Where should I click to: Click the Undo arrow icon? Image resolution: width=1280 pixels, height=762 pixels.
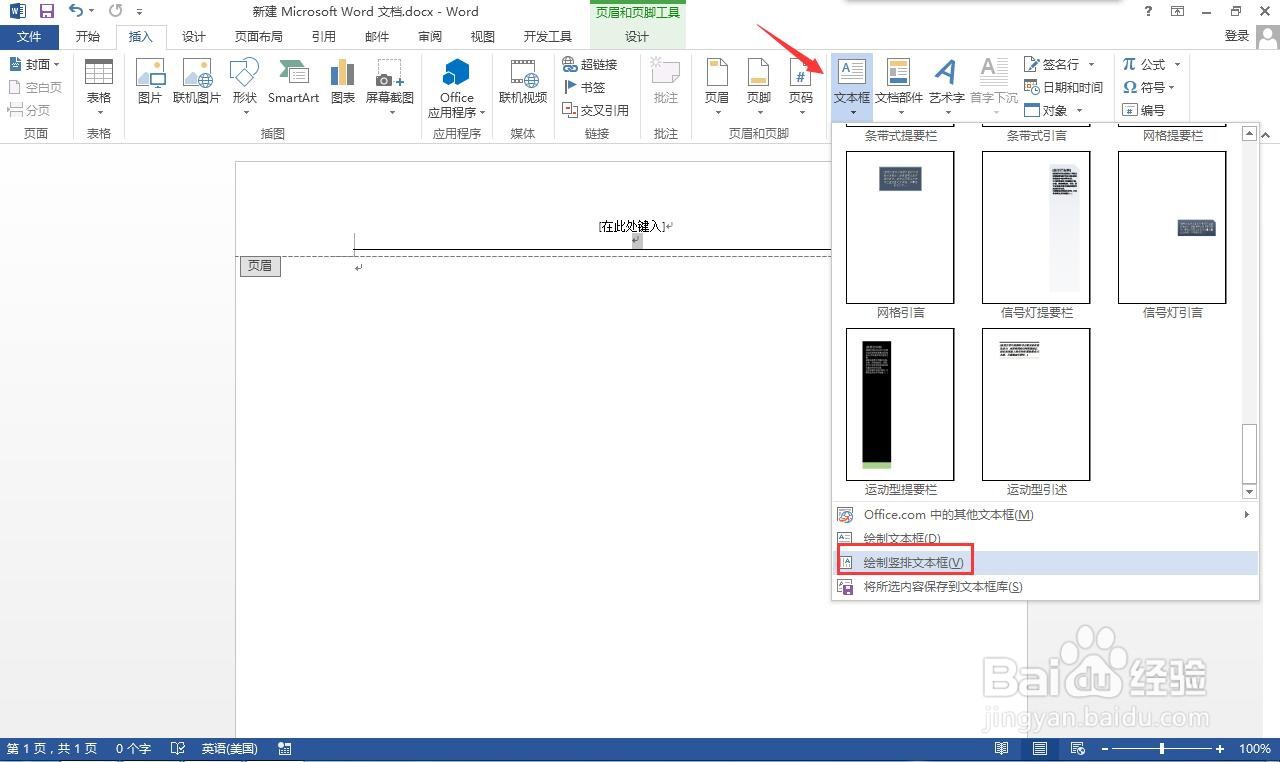click(76, 12)
